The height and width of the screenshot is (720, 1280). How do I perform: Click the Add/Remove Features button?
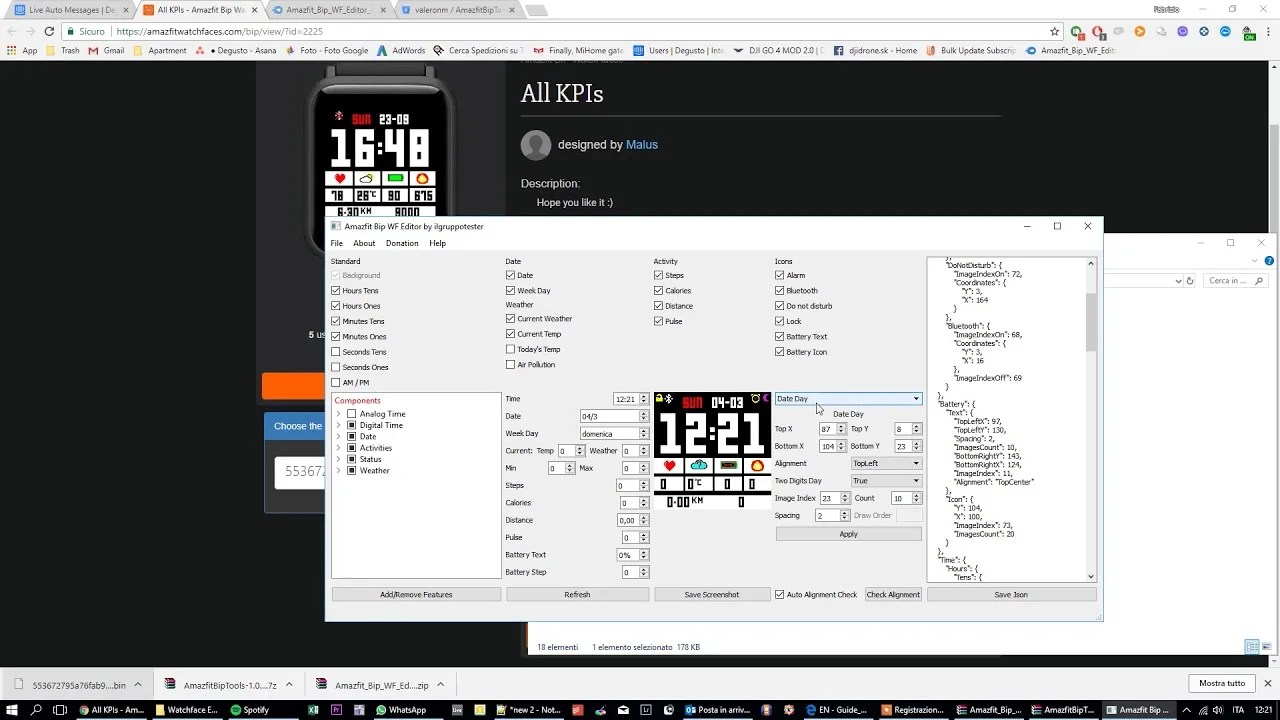point(416,594)
